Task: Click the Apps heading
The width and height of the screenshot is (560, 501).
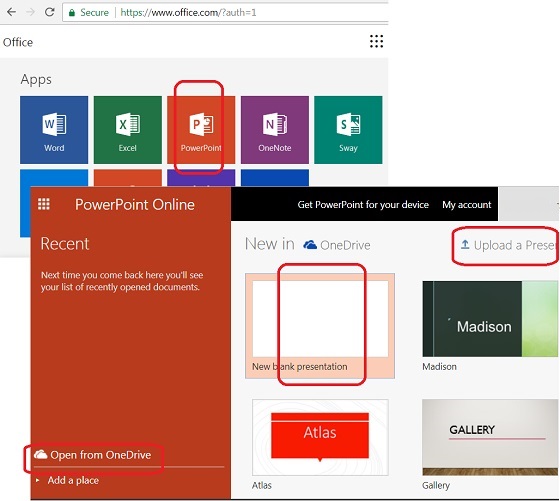Action: point(36,79)
